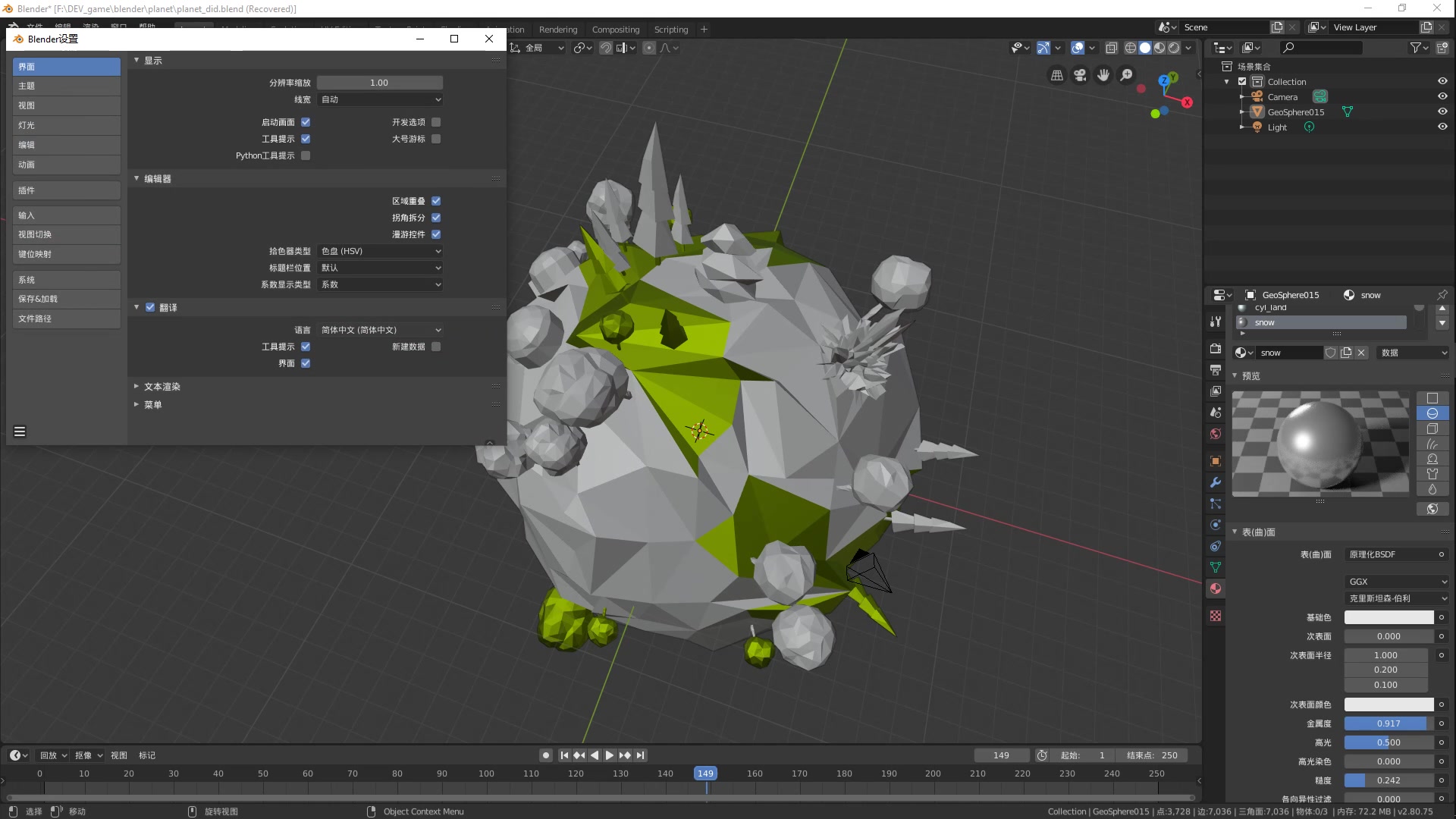Toggle the viewport camera view icon
Screen dimensions: 1456x819
point(1080,75)
